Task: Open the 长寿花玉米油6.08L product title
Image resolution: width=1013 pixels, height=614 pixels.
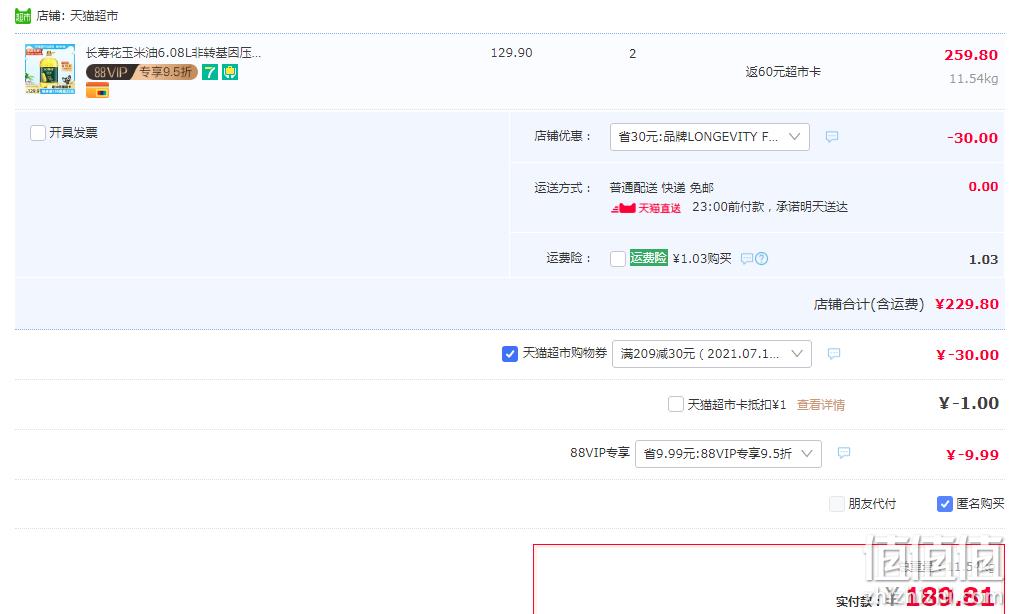Action: (x=173, y=53)
